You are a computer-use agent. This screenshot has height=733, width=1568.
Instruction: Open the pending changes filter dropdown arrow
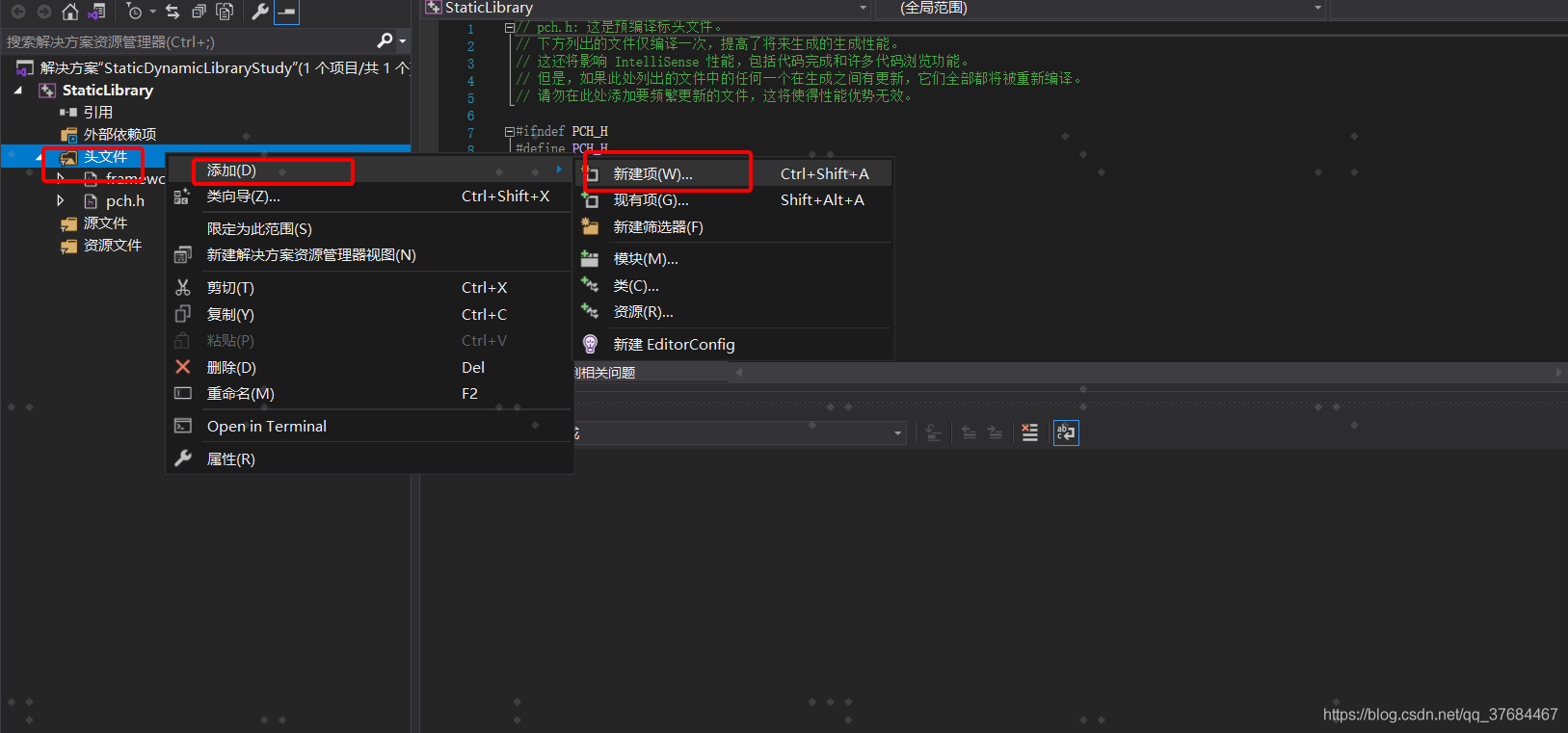152,12
